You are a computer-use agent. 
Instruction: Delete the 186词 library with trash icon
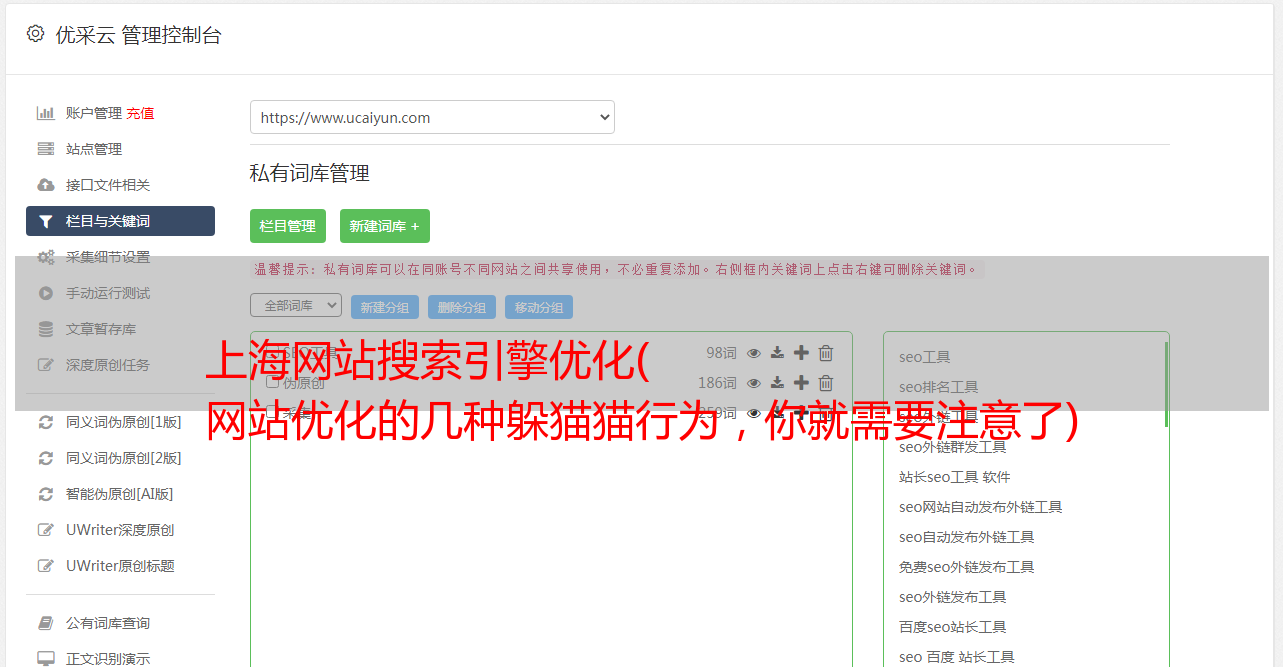[x=826, y=382]
